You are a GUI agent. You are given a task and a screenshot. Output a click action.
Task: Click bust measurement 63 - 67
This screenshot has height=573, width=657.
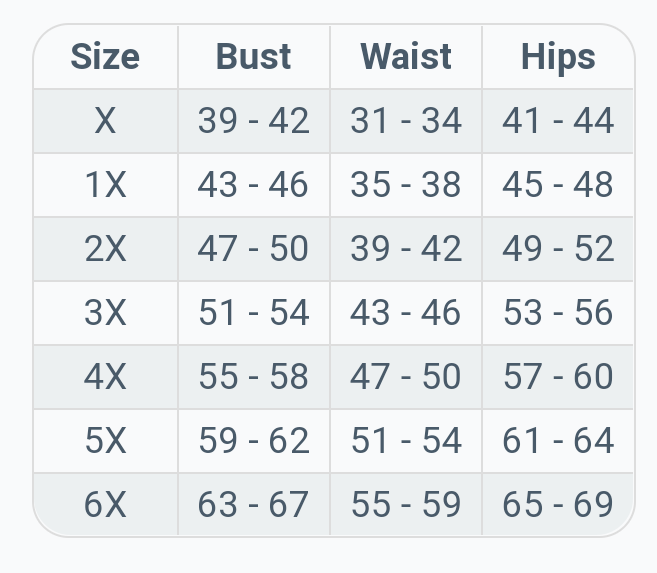254,505
